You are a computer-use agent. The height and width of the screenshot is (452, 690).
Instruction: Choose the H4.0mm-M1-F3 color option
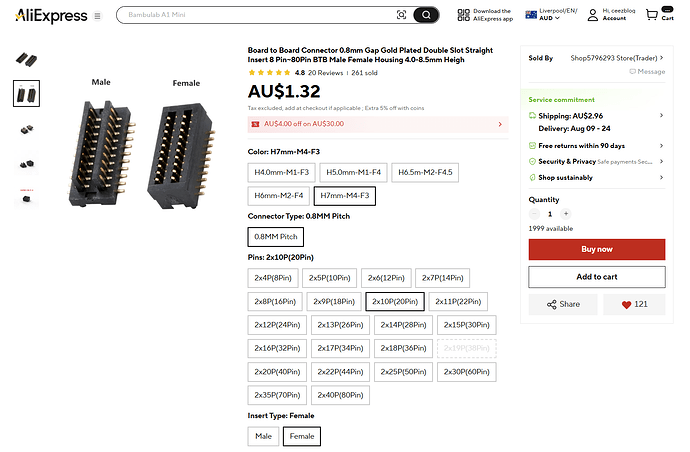[282, 172]
